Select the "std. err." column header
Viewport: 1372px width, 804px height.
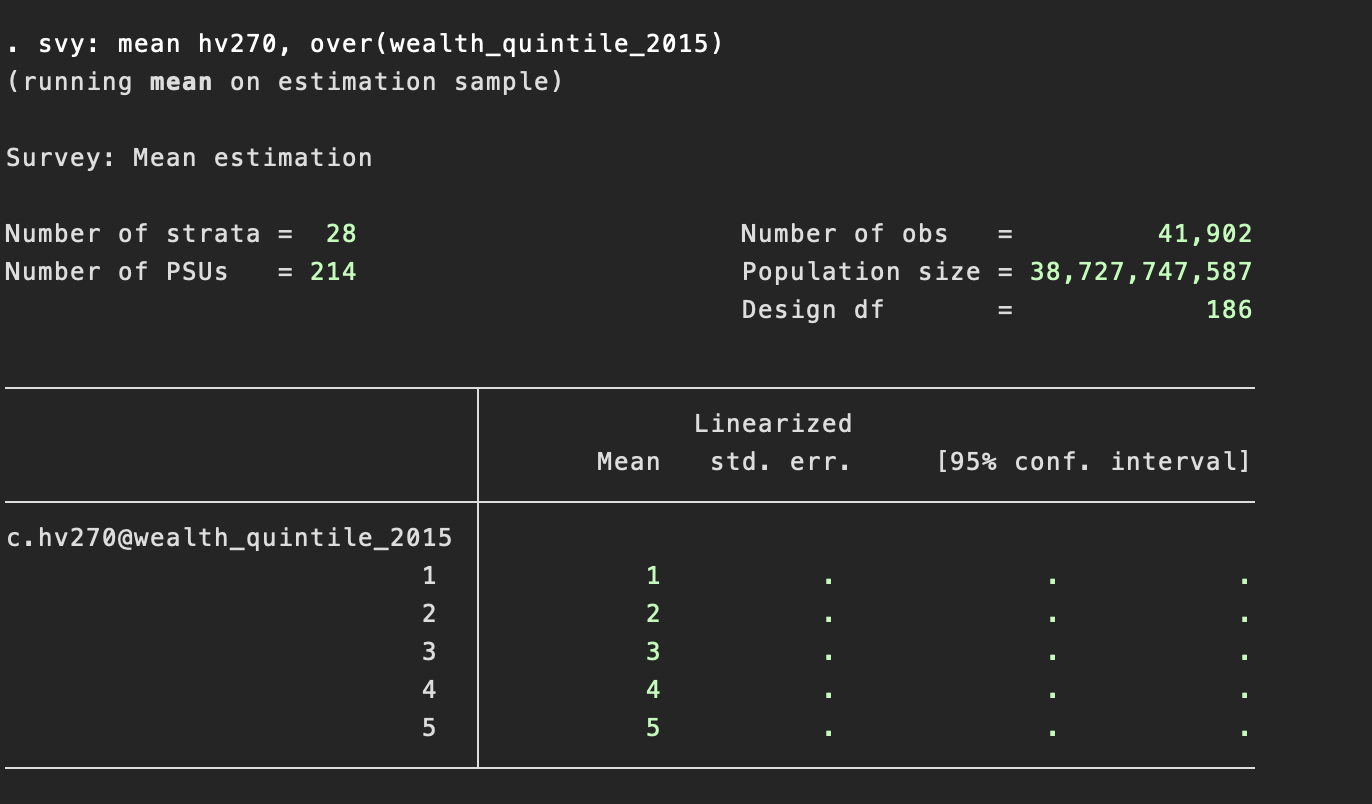click(x=780, y=462)
